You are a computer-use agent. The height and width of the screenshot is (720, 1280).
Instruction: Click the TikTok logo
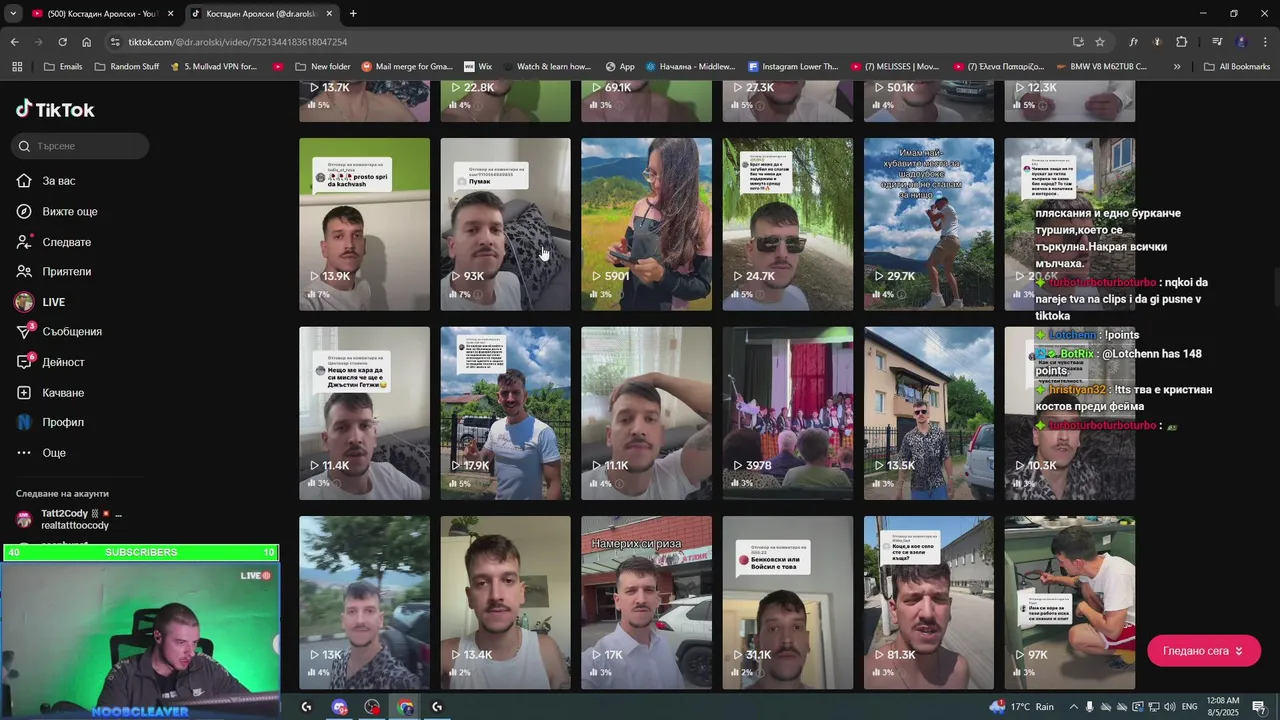point(55,109)
